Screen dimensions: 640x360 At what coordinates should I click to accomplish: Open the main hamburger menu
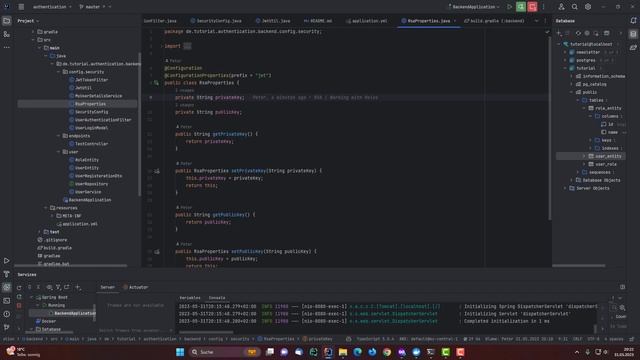coord(21,7)
